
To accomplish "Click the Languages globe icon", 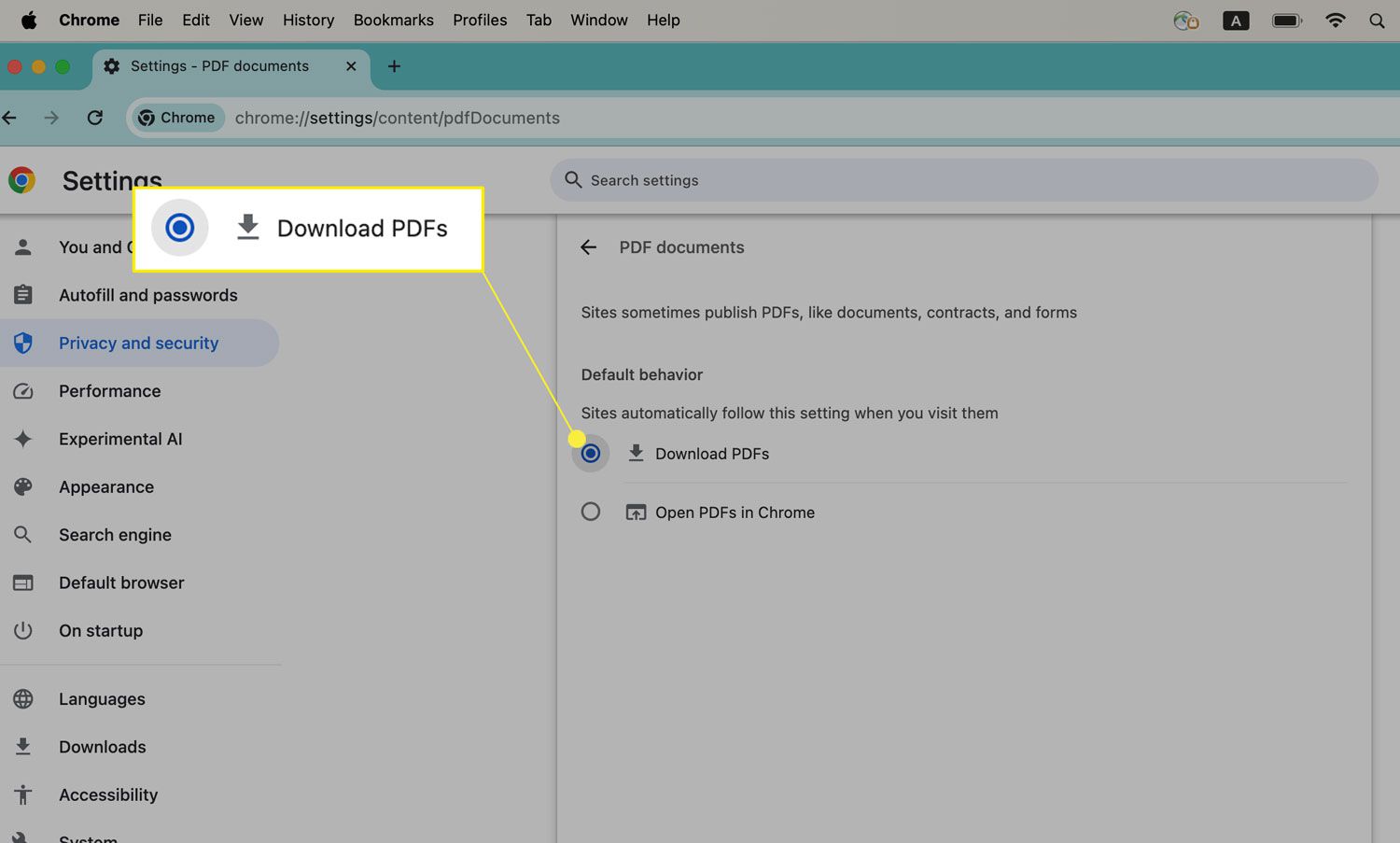I will [23, 699].
